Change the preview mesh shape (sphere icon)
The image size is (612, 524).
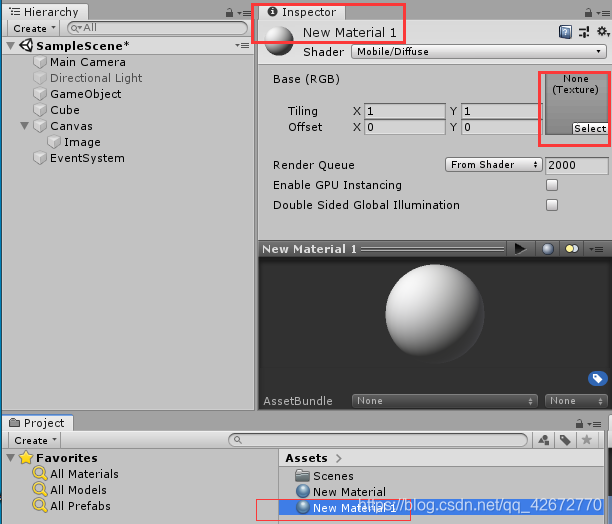click(548, 249)
